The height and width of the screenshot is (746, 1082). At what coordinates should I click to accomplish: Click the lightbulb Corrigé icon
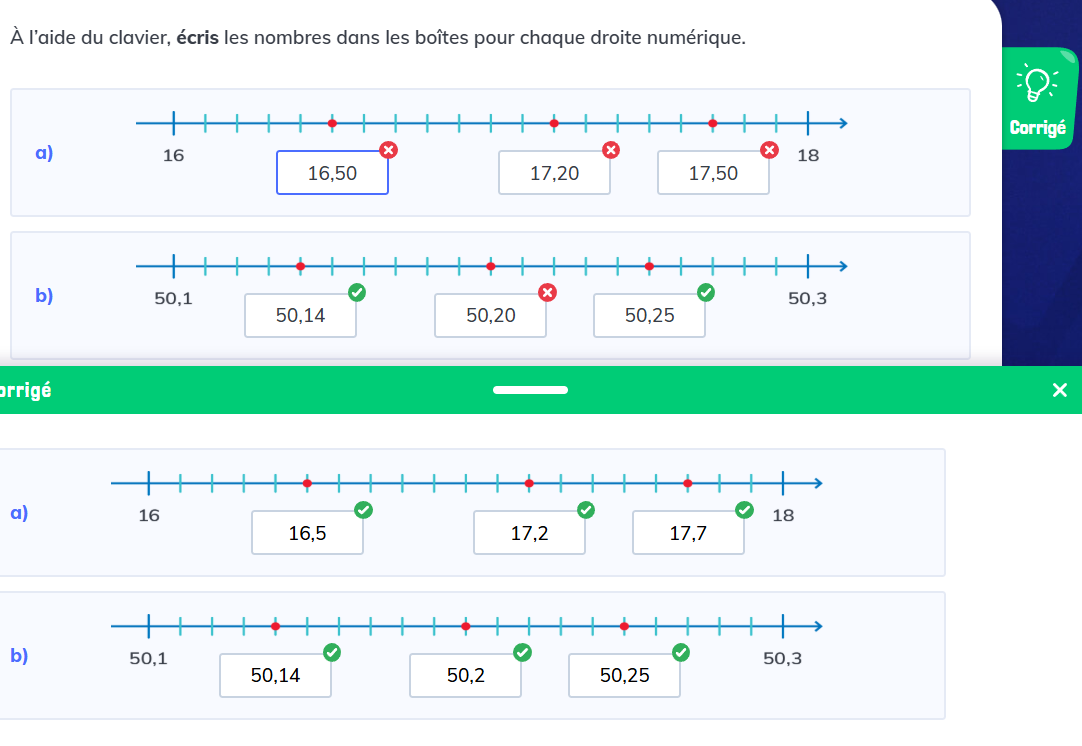[x=1034, y=84]
